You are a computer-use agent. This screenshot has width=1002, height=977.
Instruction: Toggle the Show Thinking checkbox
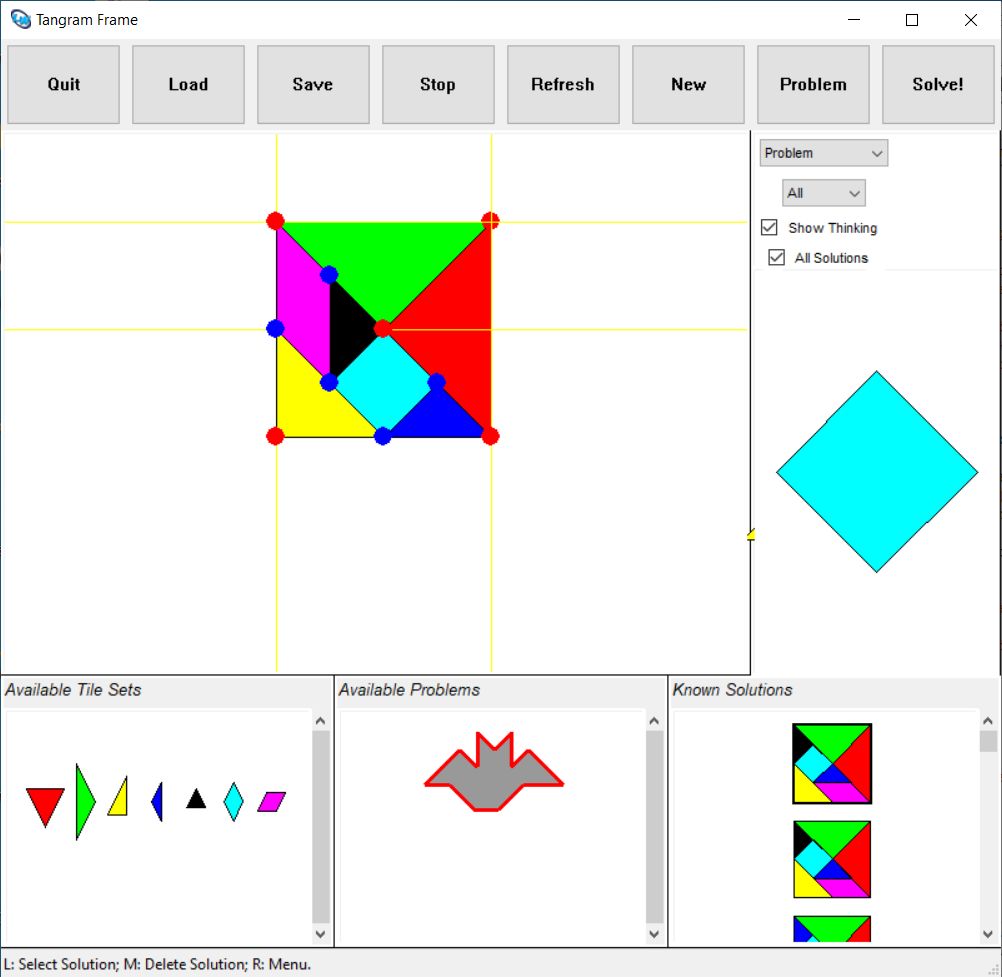769,227
